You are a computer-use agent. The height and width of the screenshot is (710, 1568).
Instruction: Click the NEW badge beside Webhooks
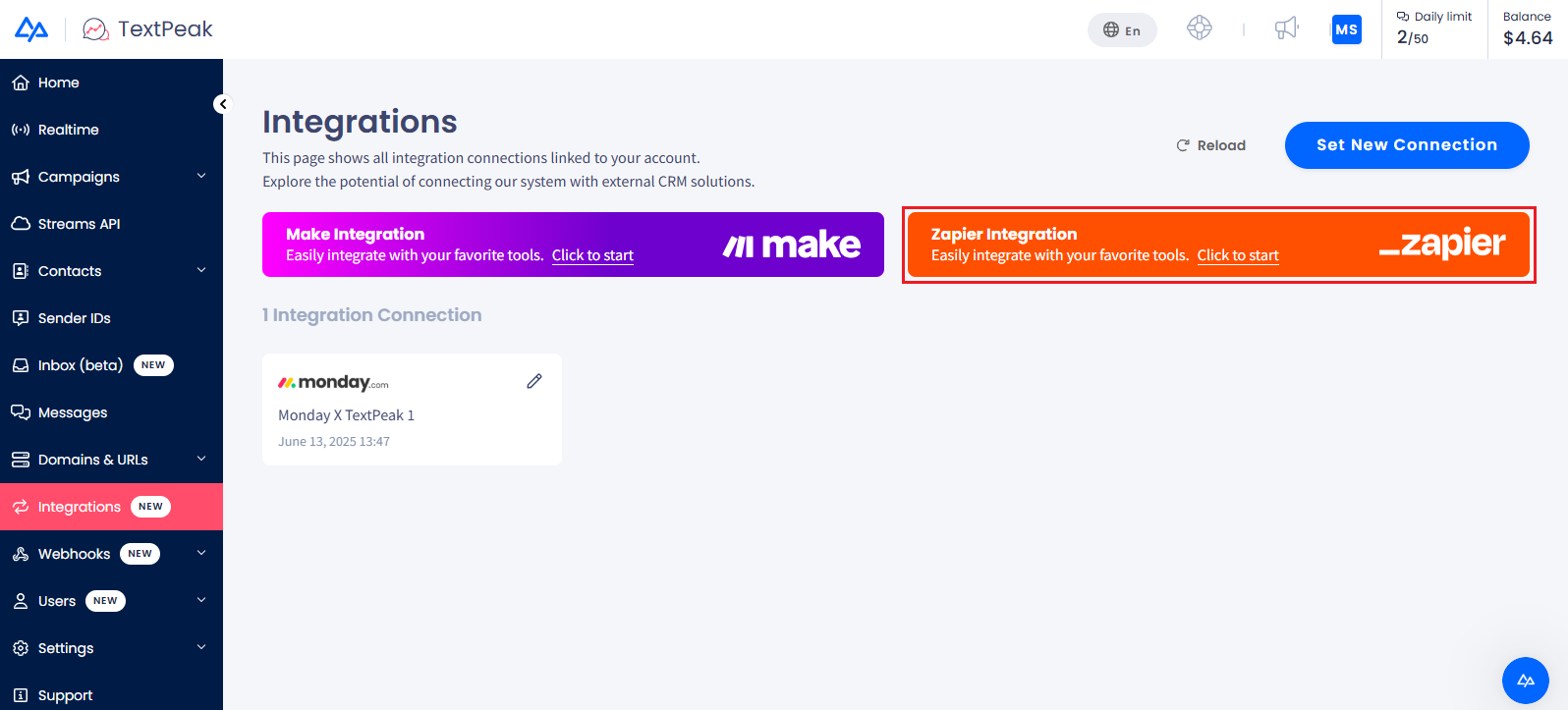point(140,554)
